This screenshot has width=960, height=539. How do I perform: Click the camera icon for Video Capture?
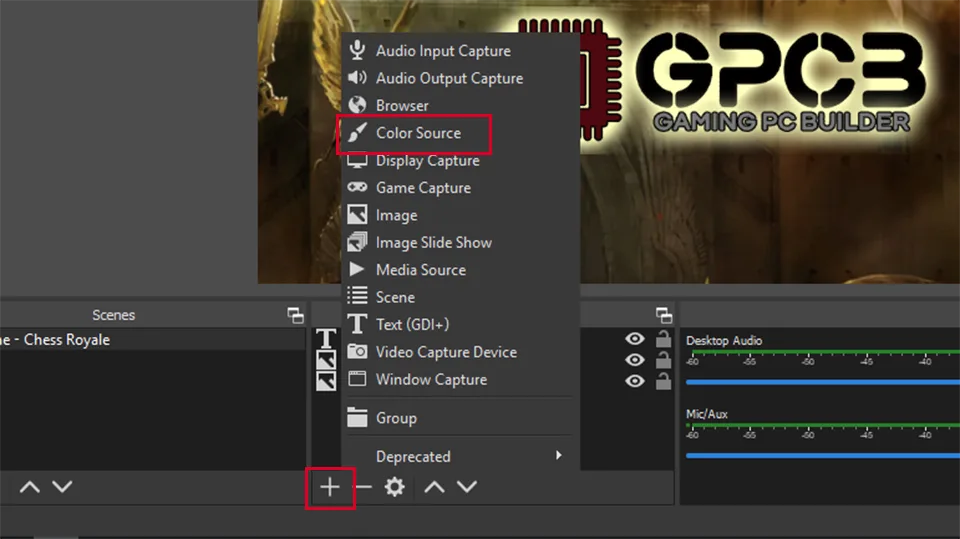pos(357,351)
